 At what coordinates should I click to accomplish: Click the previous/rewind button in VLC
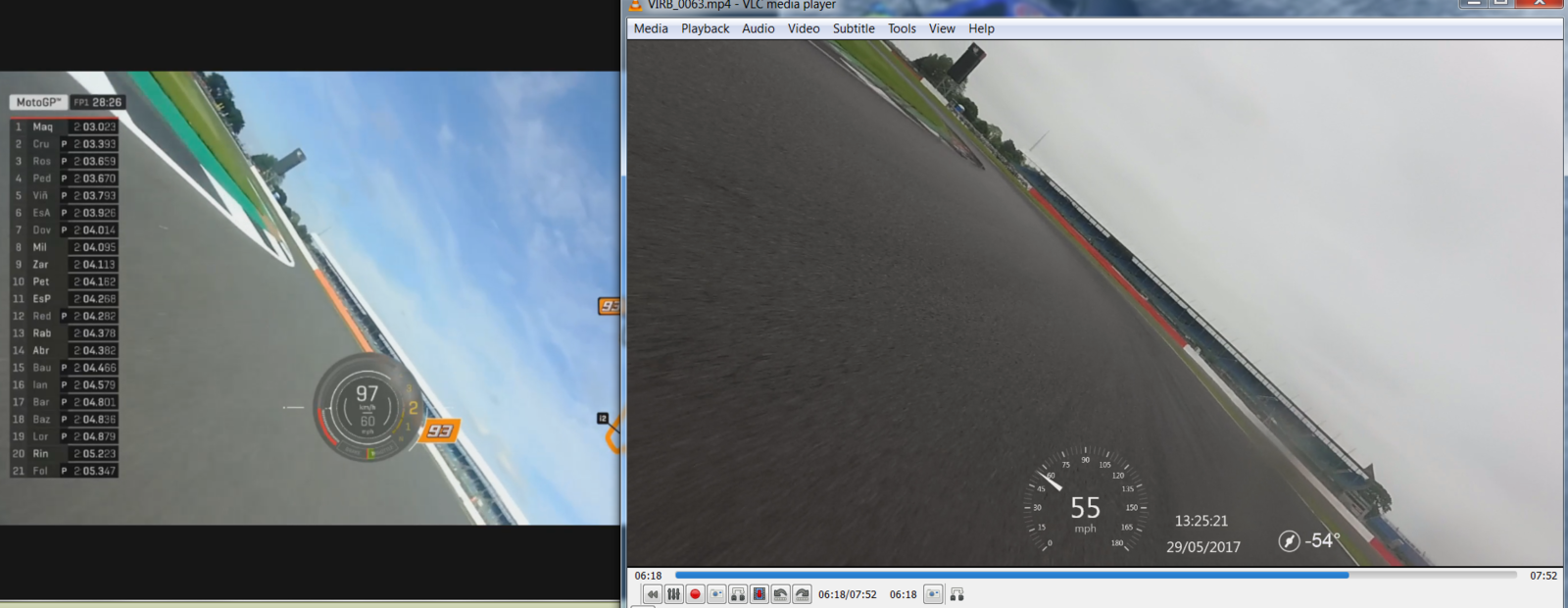click(x=653, y=594)
